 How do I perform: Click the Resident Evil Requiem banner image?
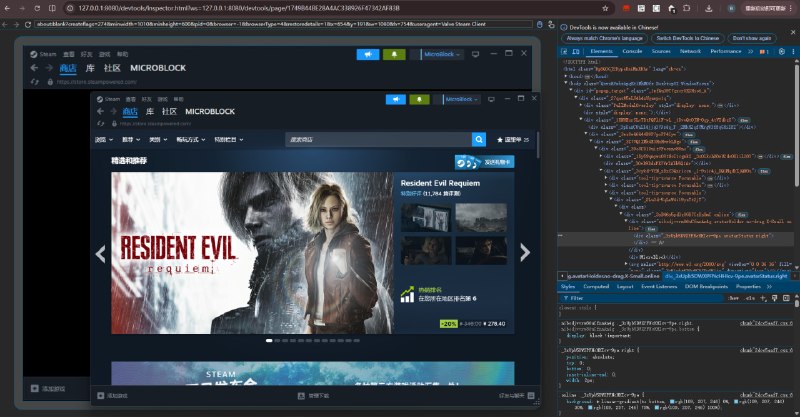coord(252,253)
